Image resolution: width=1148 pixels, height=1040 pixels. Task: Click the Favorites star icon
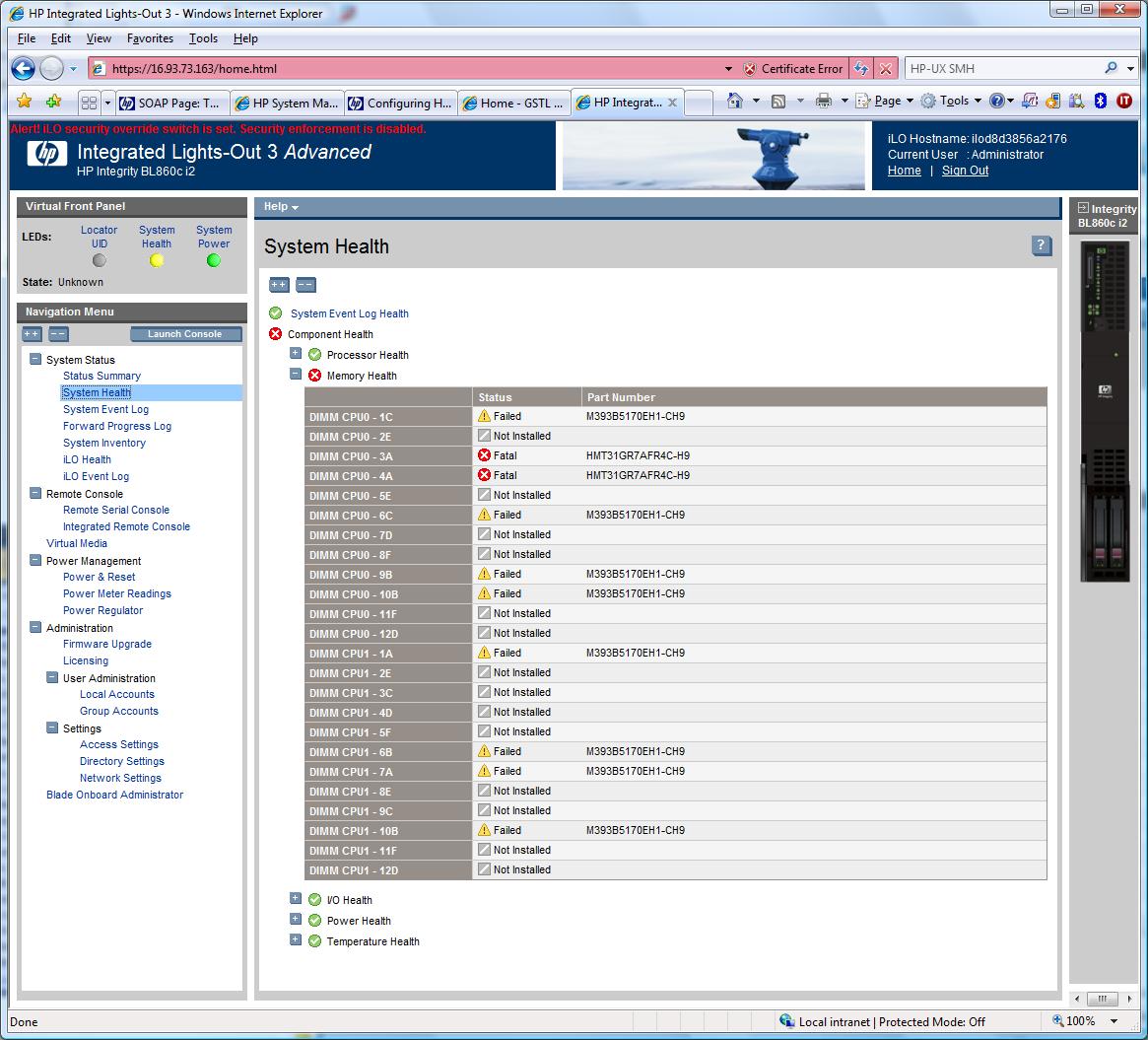point(24,102)
